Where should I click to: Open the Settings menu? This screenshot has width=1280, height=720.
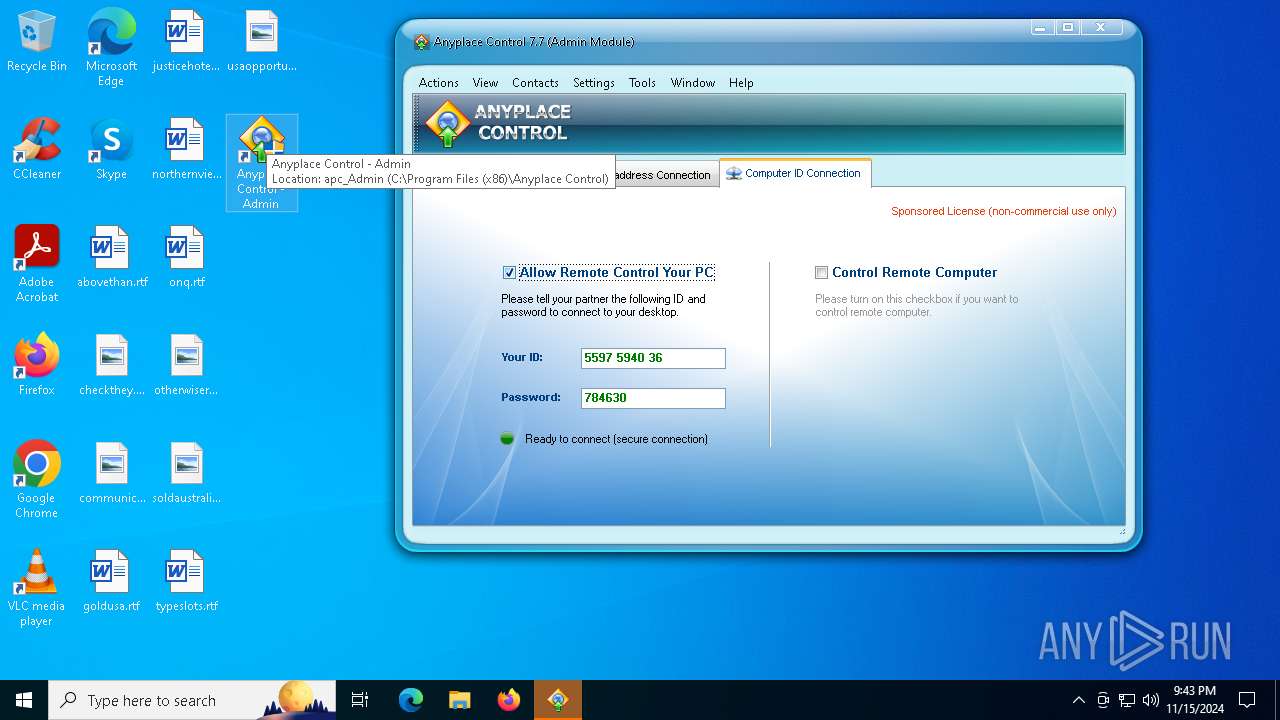(x=594, y=83)
